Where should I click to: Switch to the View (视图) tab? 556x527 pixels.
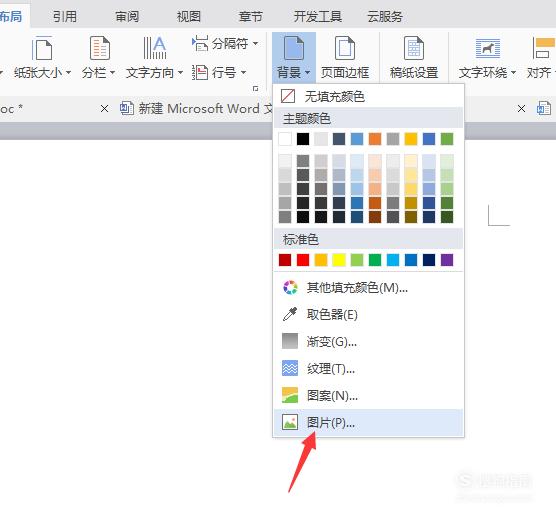189,16
